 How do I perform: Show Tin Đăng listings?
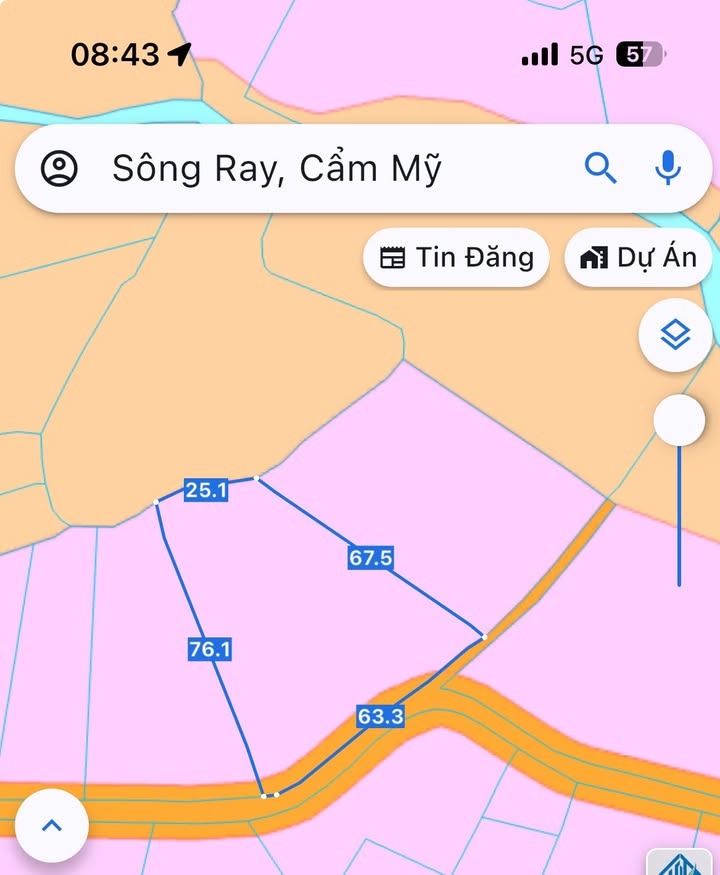(456, 258)
